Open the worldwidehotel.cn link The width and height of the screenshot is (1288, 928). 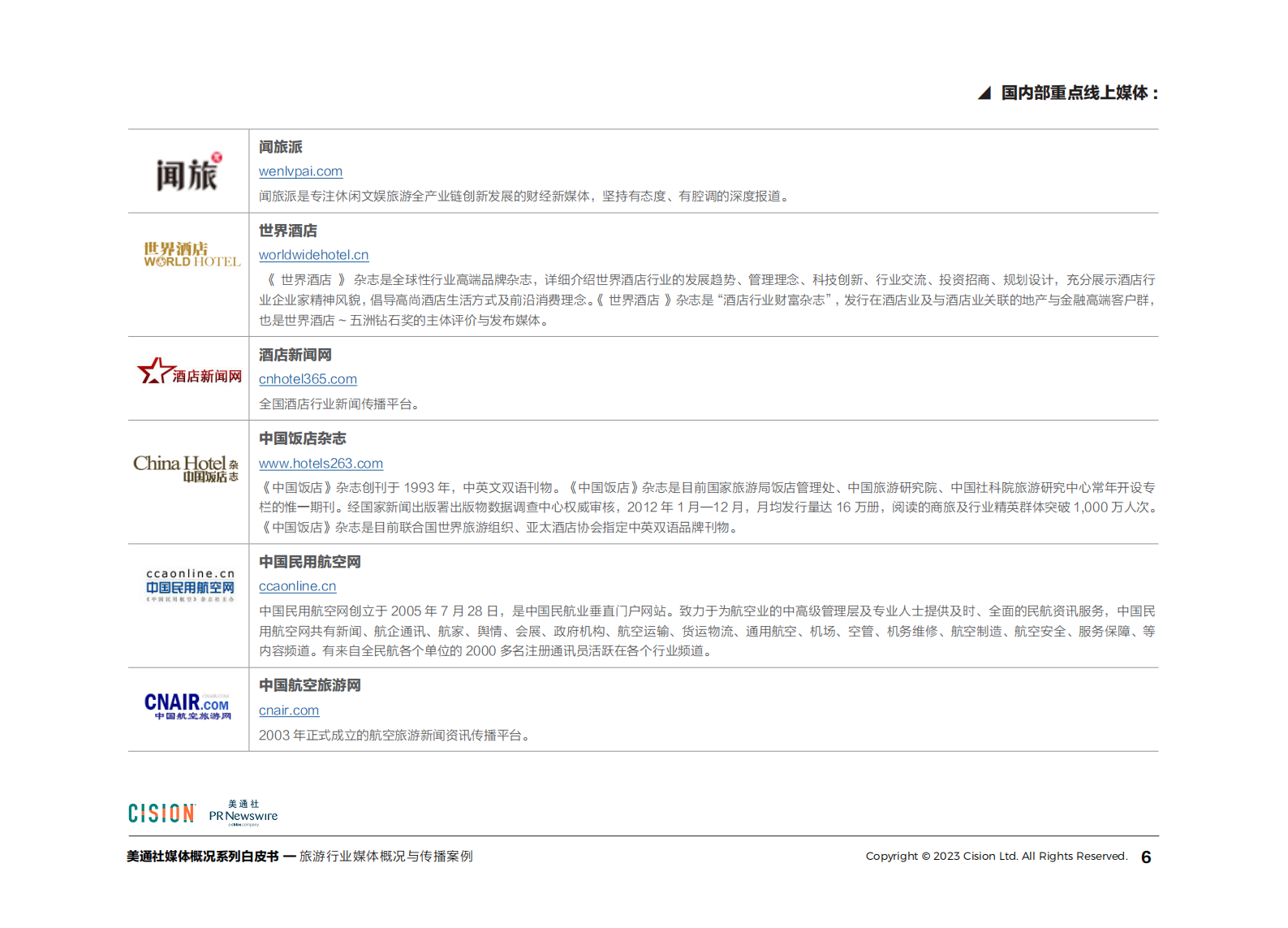(313, 255)
